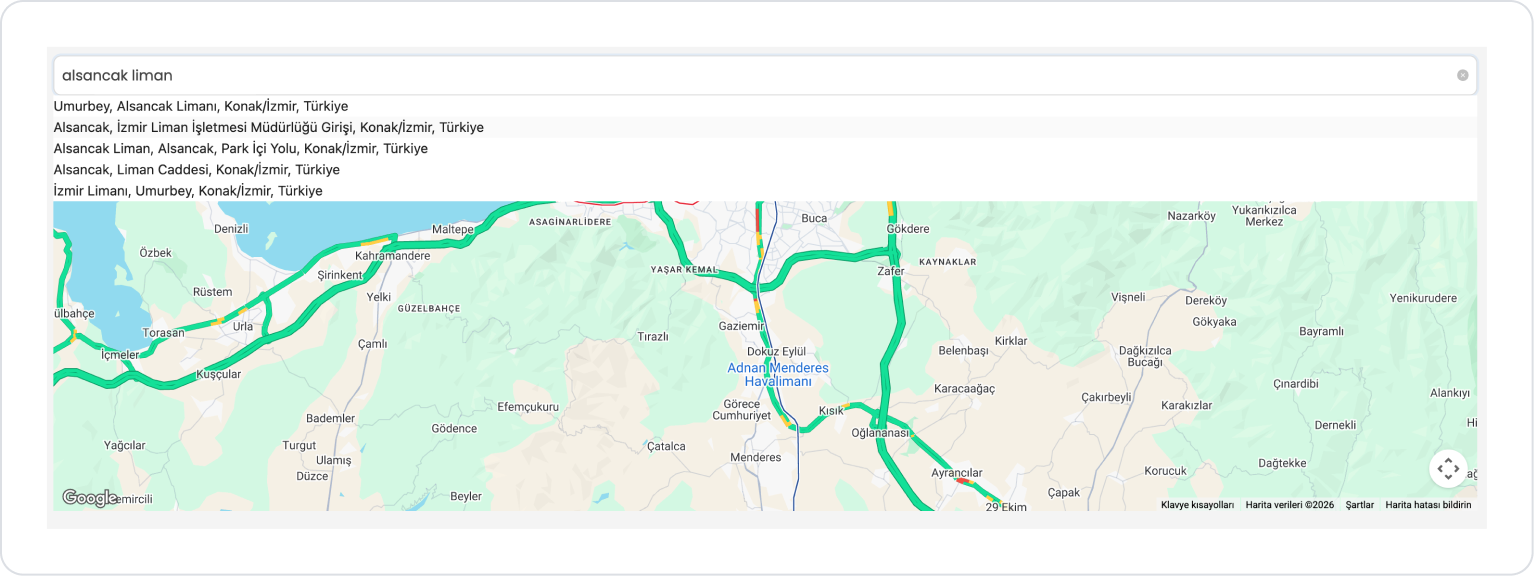
Task: Click the 'Şirinkent' map label
Action: 339,274
